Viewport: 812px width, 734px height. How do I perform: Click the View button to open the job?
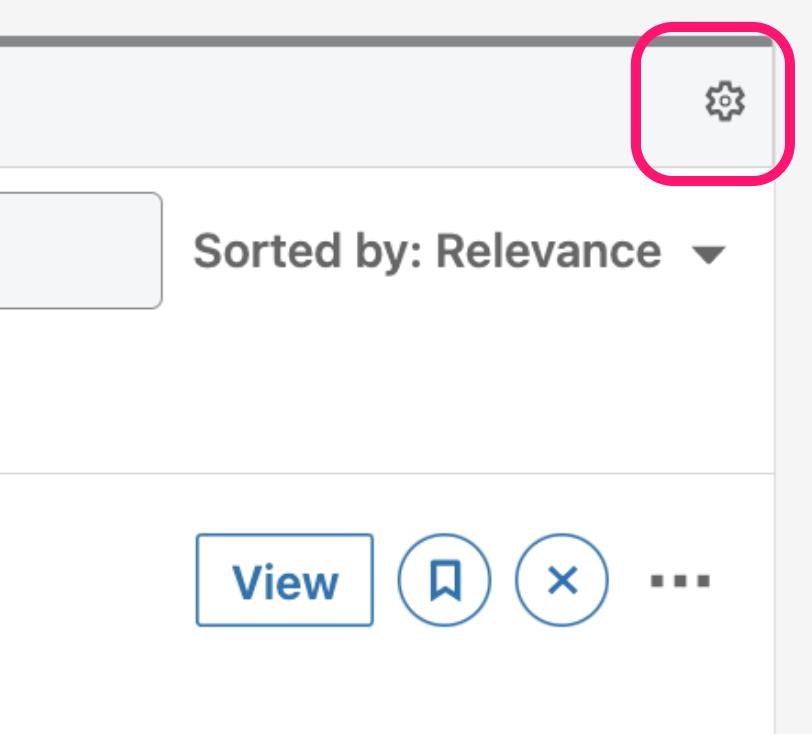[284, 580]
